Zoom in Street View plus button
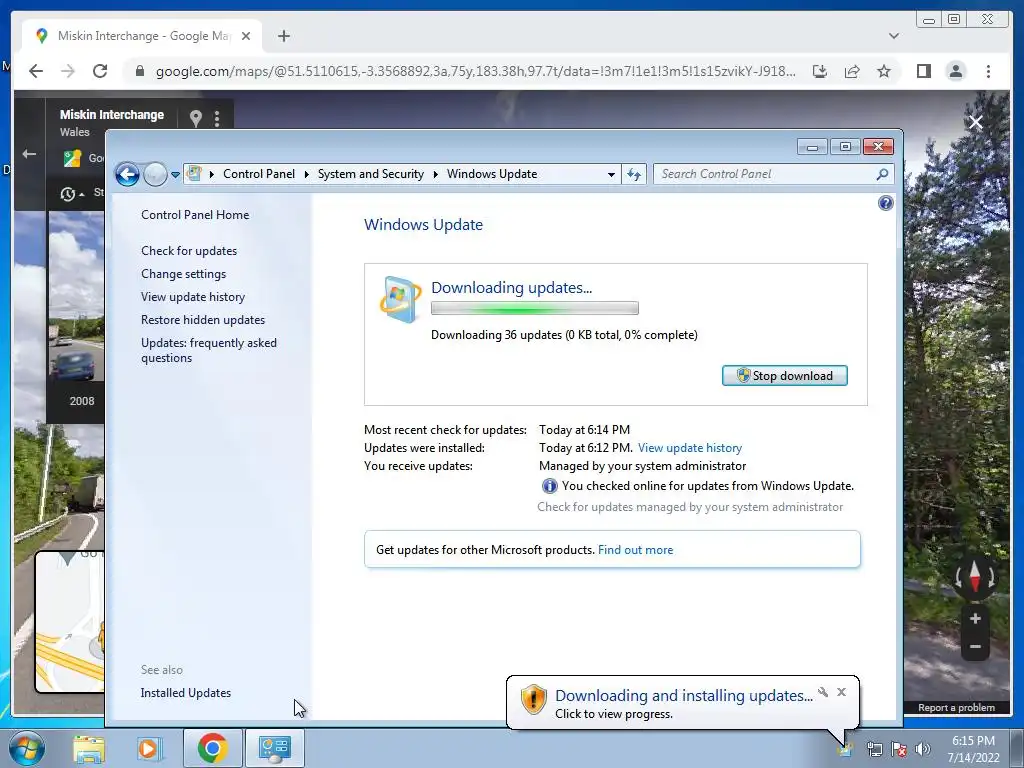This screenshot has height=768, width=1024. coord(975,618)
